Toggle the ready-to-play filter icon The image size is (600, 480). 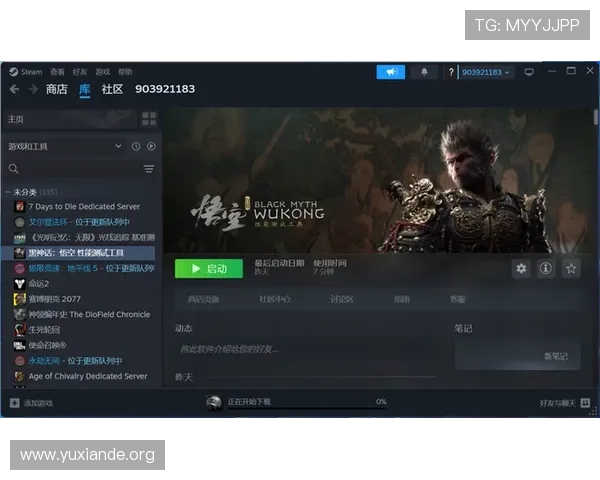click(151, 146)
